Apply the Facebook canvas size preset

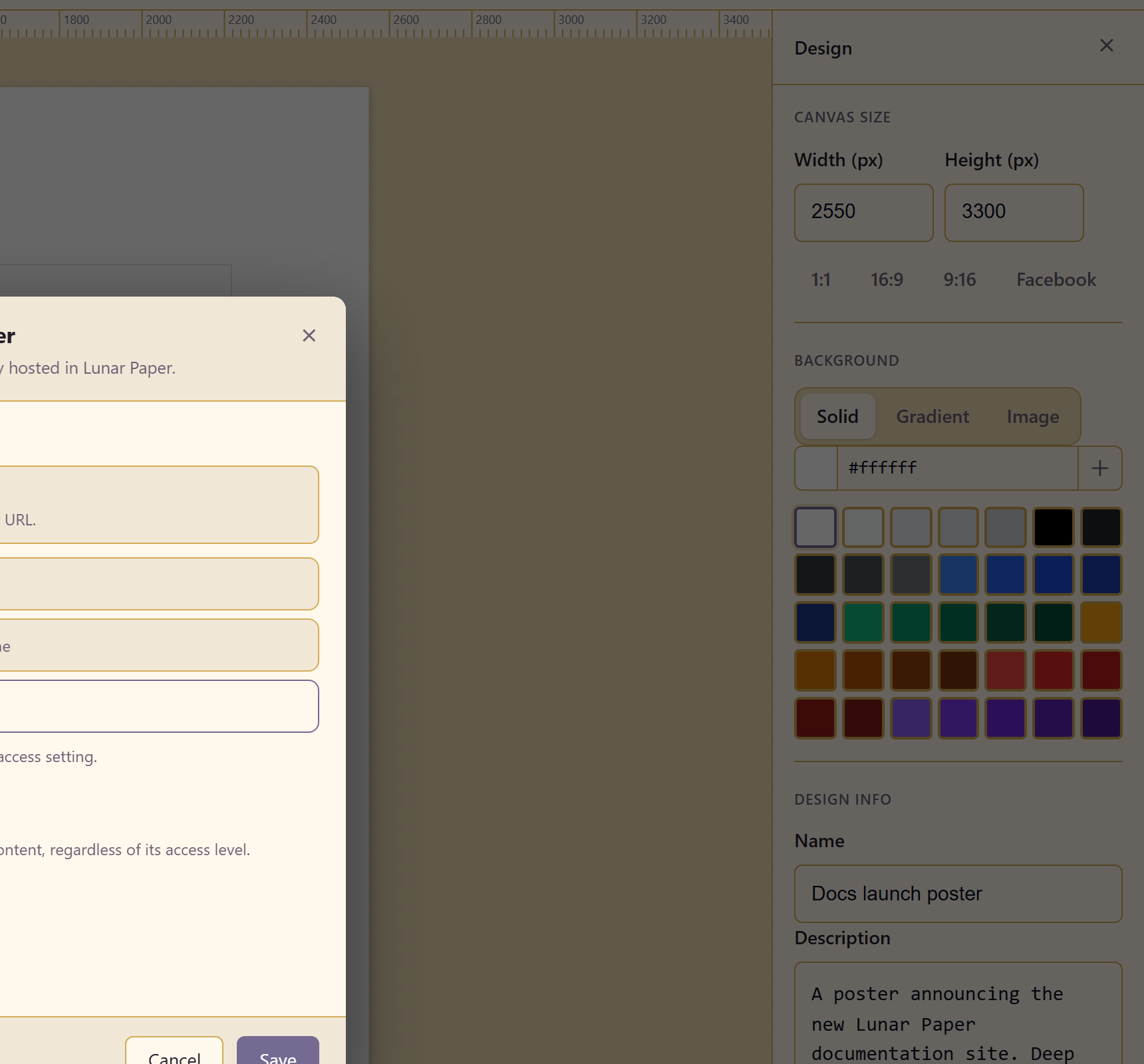click(x=1056, y=279)
